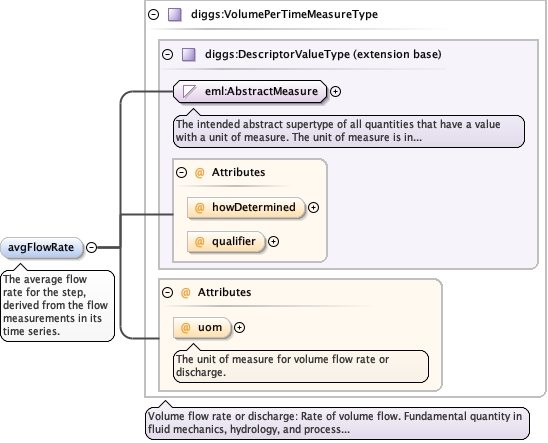Collapse the diggs:VolumePerTimeMeasureType box

click(x=153, y=14)
